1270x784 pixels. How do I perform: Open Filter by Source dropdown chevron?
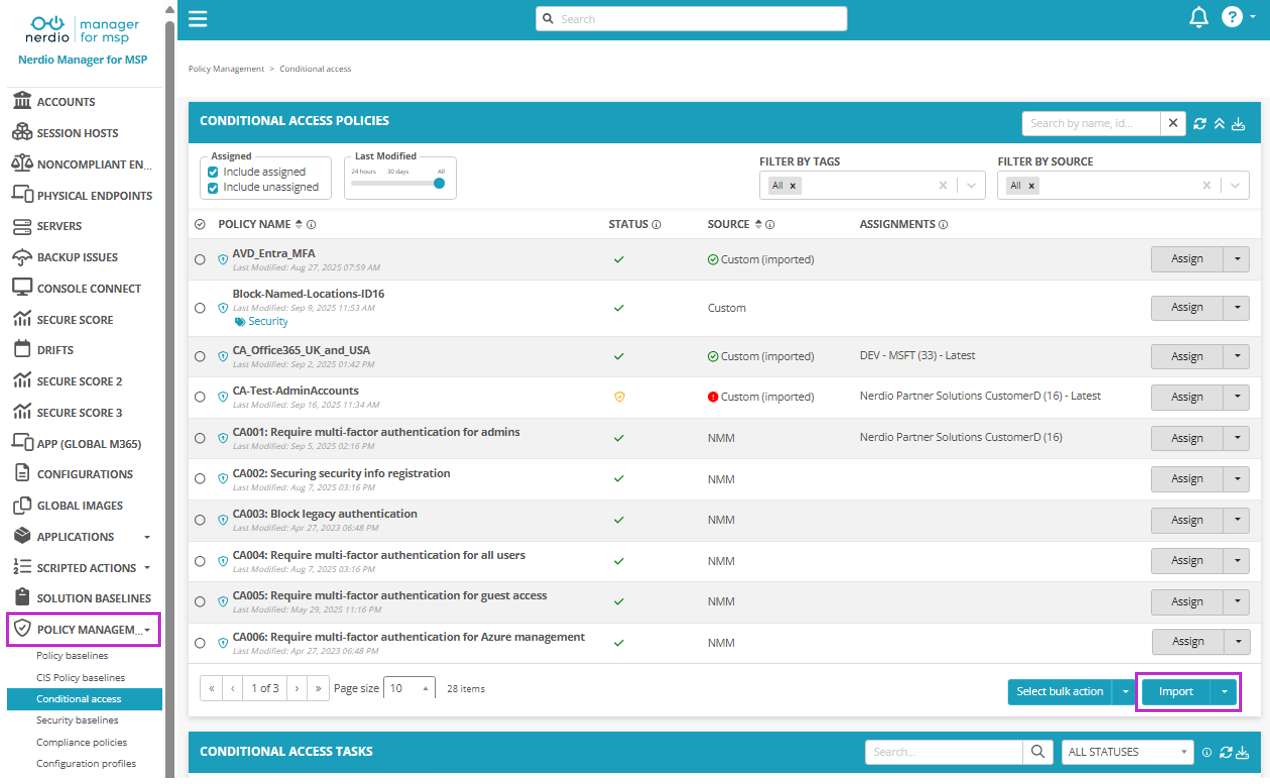click(1235, 185)
